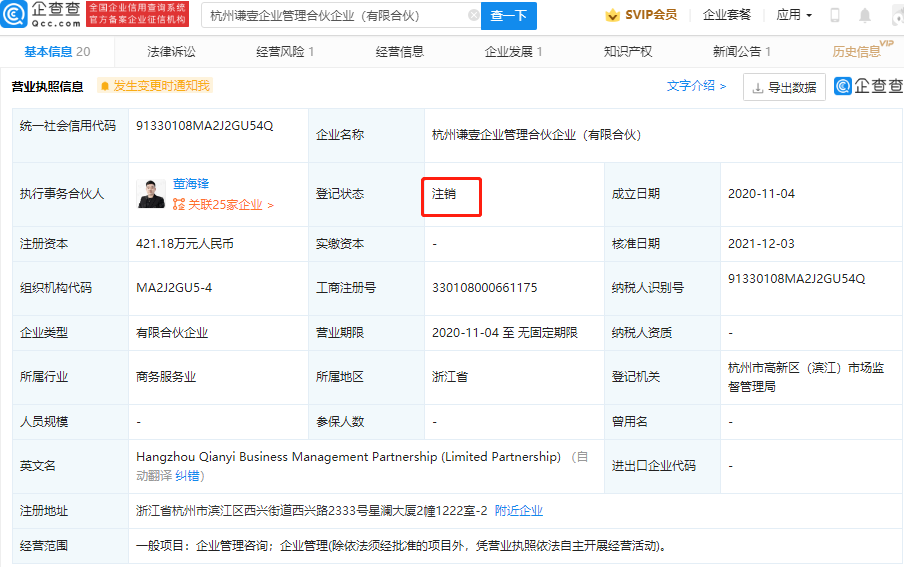Expand 关联25家企业 list
904x567 pixels.
pyautogui.click(x=223, y=205)
